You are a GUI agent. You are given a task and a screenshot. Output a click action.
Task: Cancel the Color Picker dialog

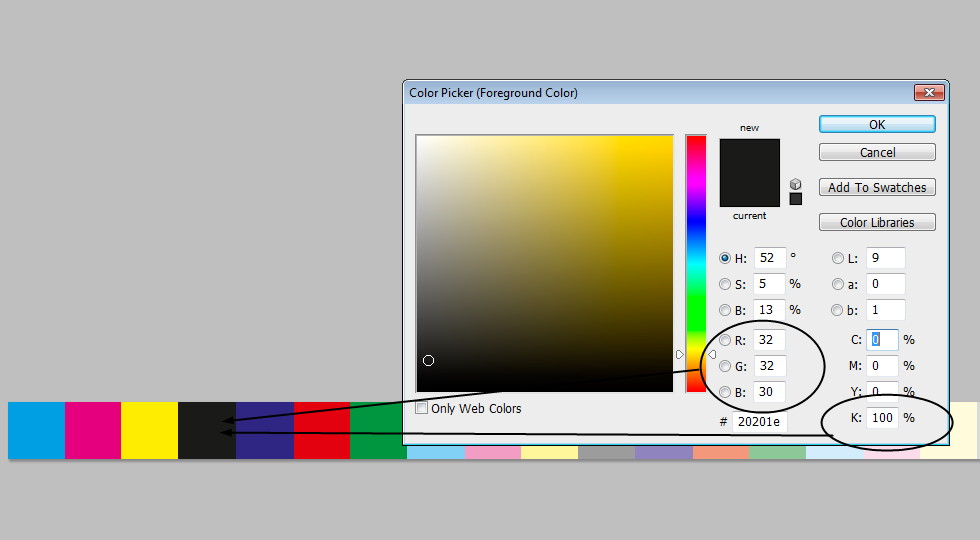pyautogui.click(x=877, y=152)
